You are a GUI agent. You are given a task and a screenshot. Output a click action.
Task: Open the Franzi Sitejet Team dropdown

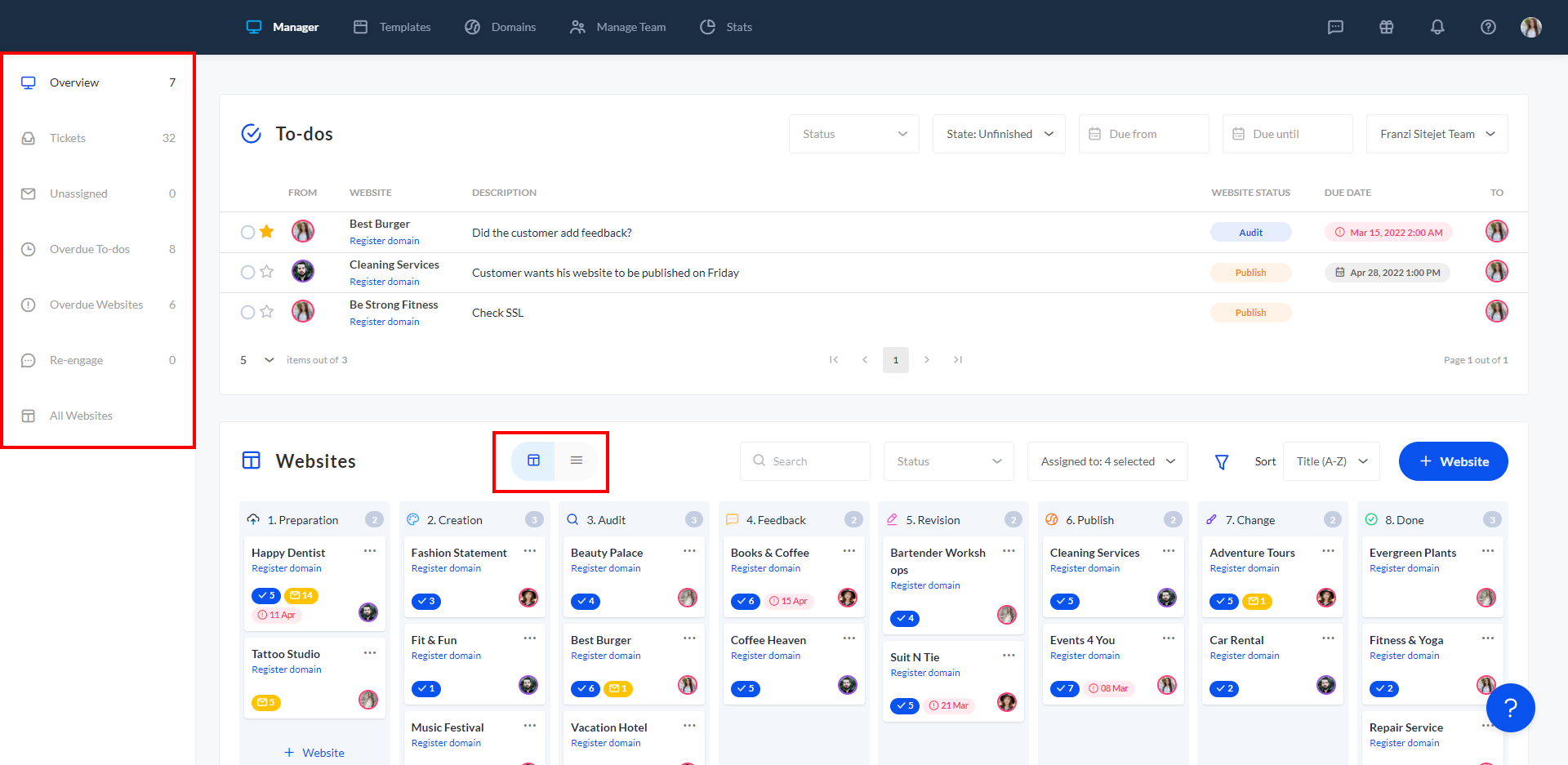[1437, 134]
